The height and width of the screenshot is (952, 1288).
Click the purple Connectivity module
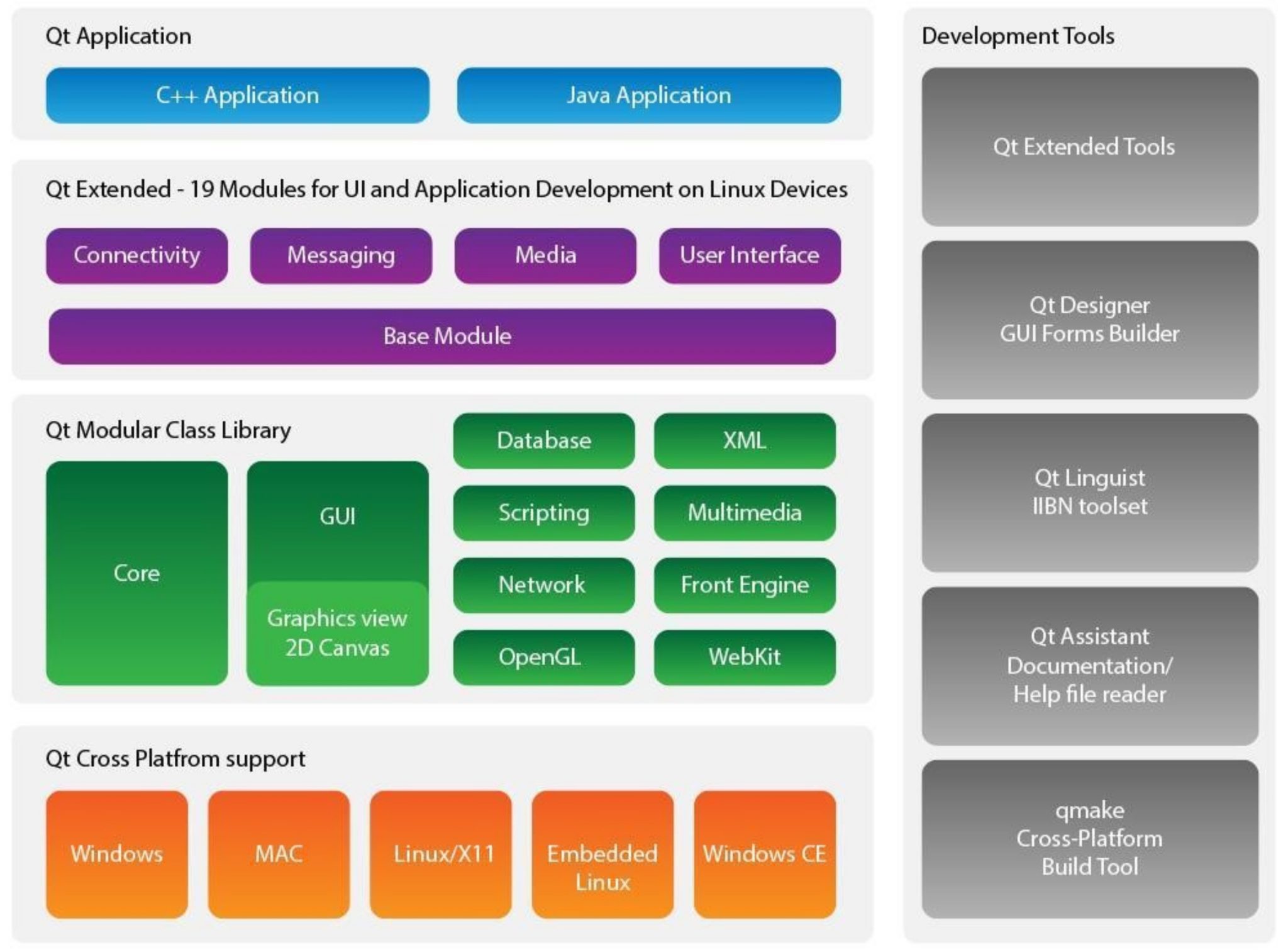click(x=136, y=255)
